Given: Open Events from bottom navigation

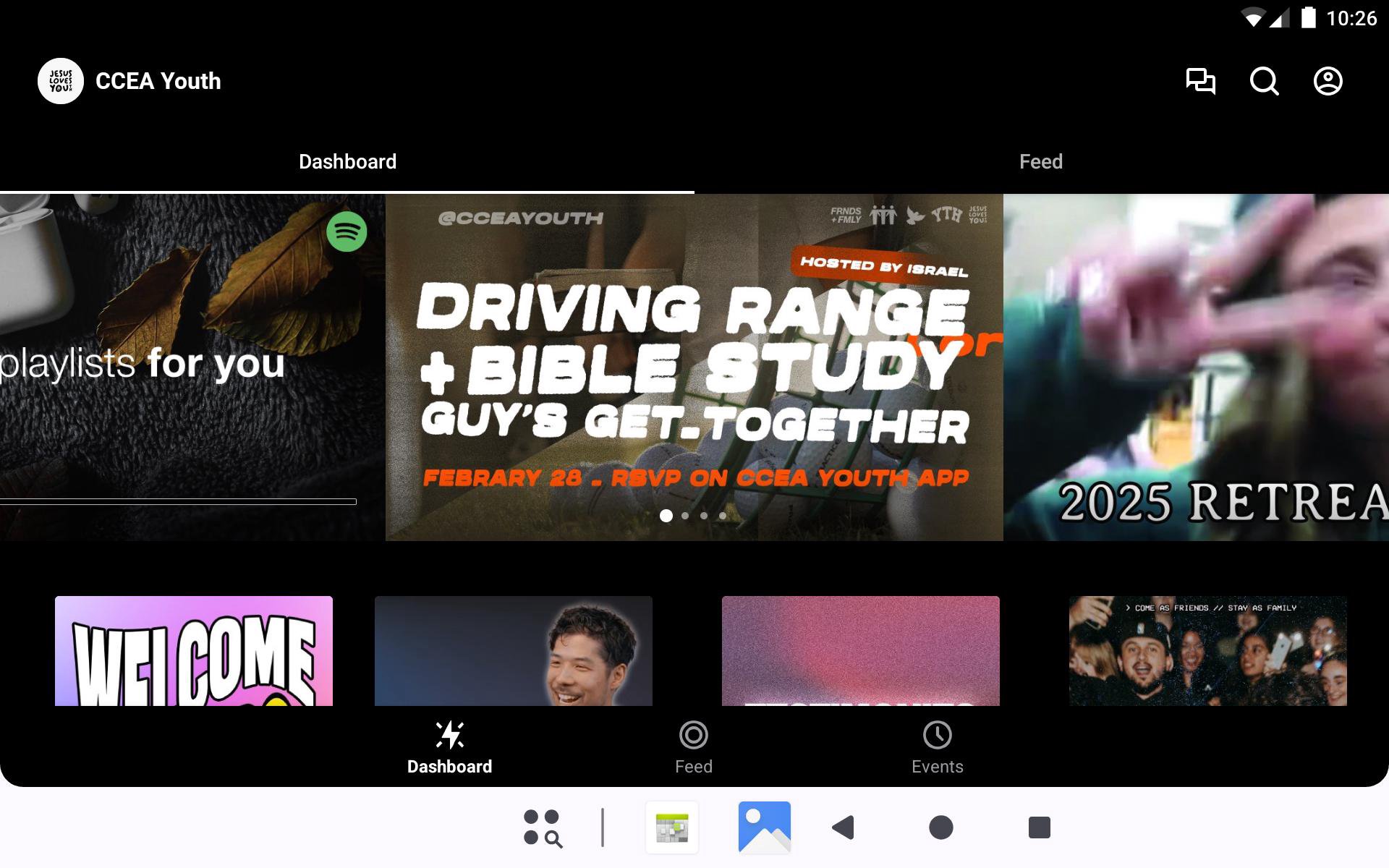Looking at the screenshot, I should click(937, 748).
